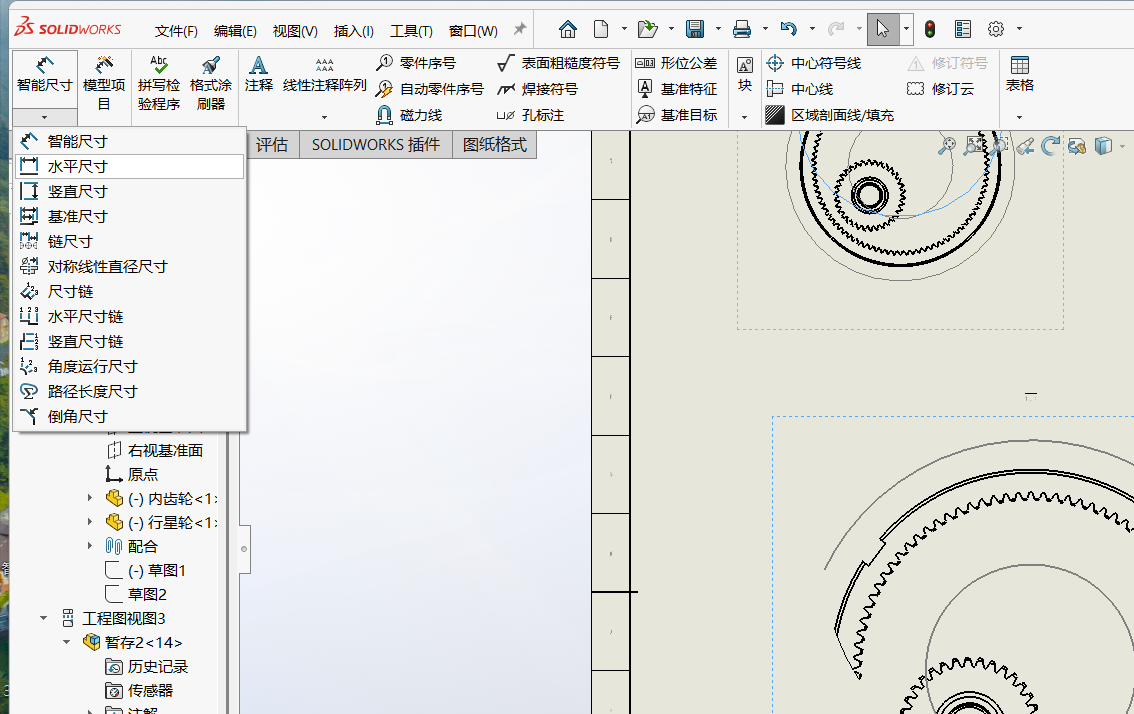Print the drawing
Viewport: 1134px width, 714px height.
coord(742,29)
